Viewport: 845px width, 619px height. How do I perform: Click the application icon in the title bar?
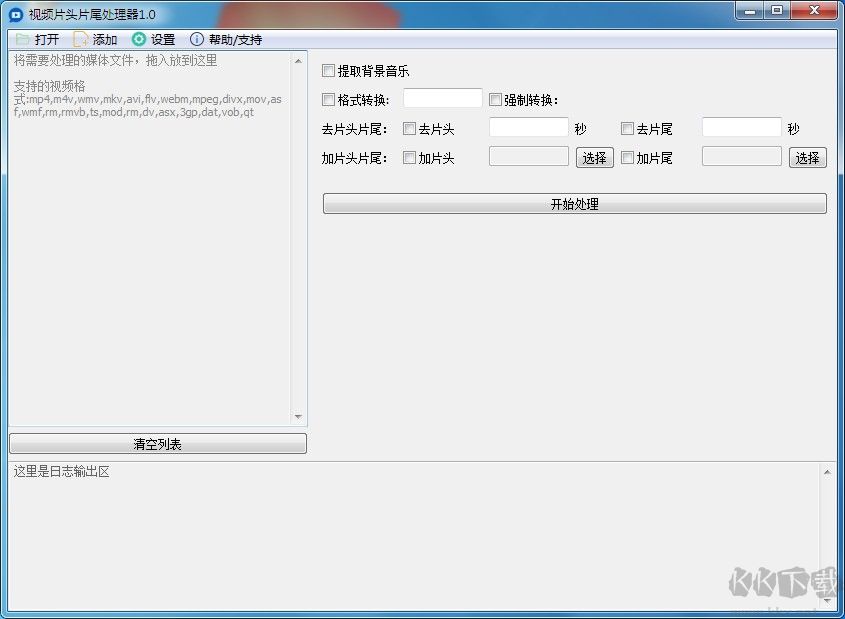click(15, 11)
